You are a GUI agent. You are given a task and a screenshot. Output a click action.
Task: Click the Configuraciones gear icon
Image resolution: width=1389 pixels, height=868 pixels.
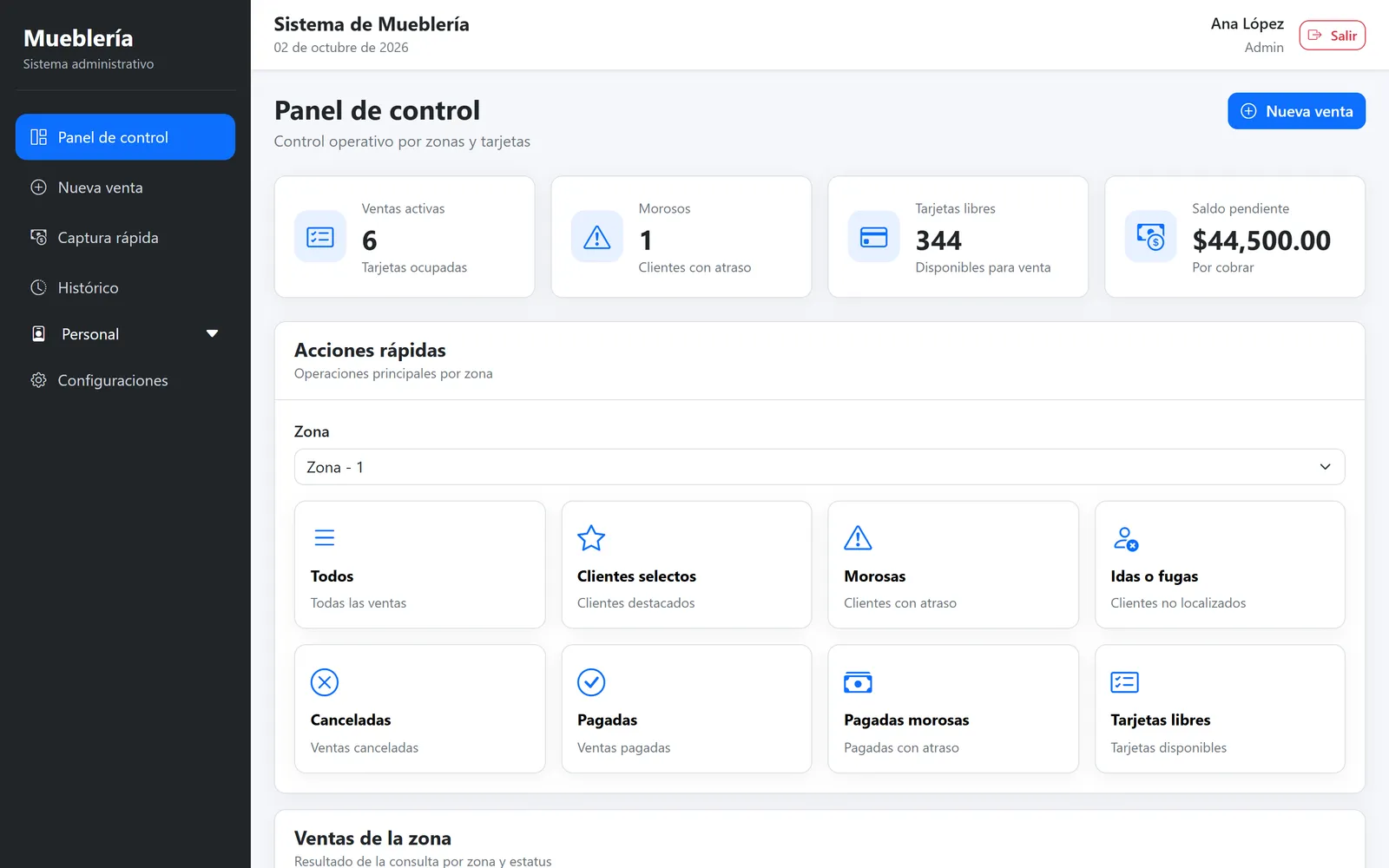[38, 380]
